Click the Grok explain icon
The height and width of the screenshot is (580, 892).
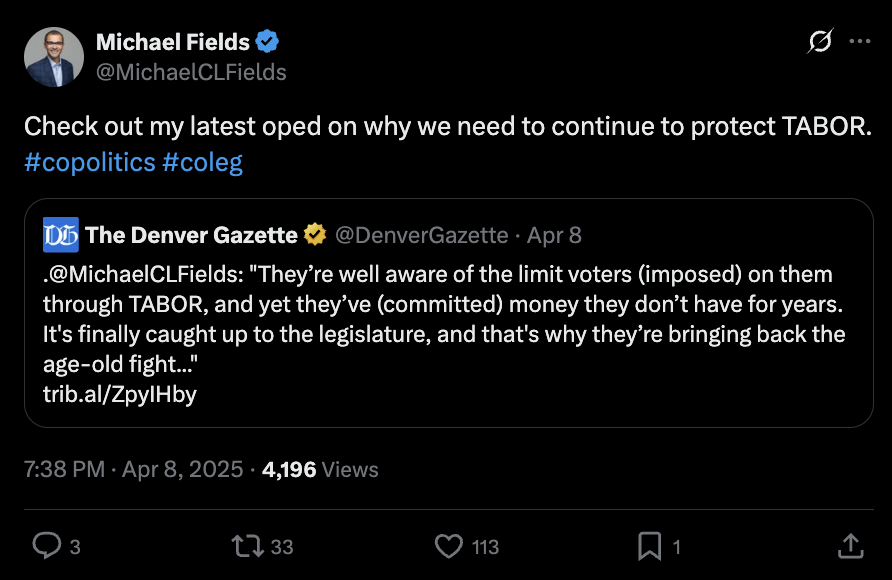click(x=820, y=42)
